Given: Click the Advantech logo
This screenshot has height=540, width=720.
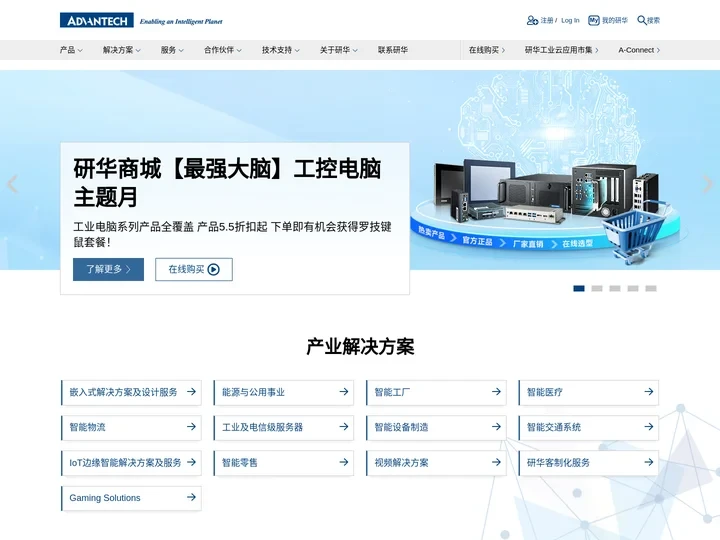Looking at the screenshot, I should [96, 20].
